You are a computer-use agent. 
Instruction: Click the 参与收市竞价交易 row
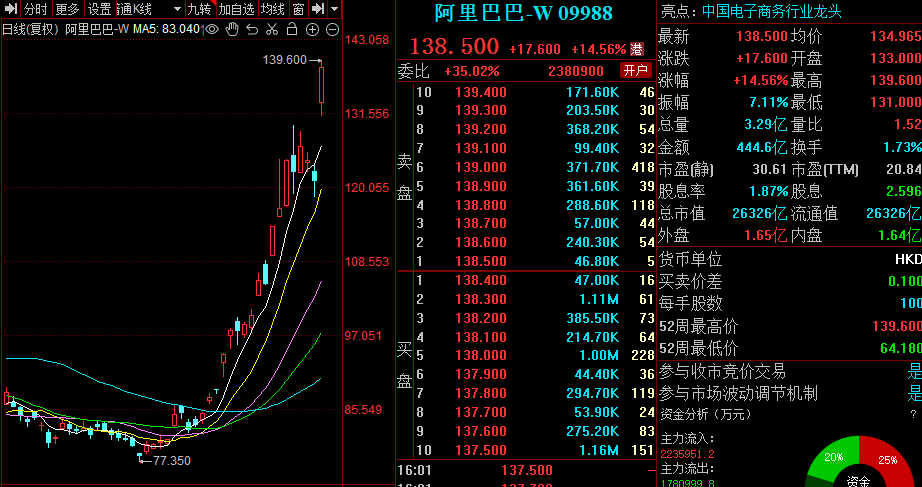pos(789,371)
